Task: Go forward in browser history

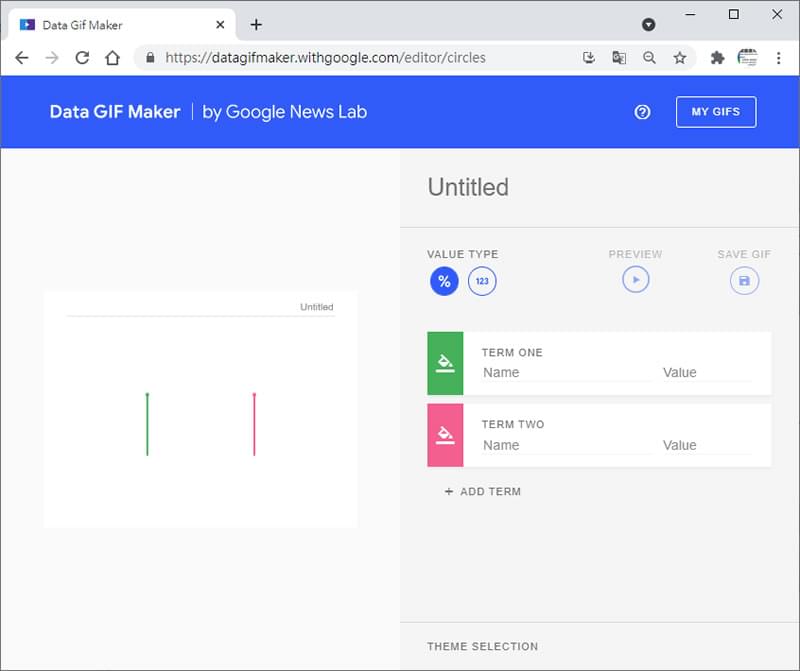Action: click(x=52, y=58)
